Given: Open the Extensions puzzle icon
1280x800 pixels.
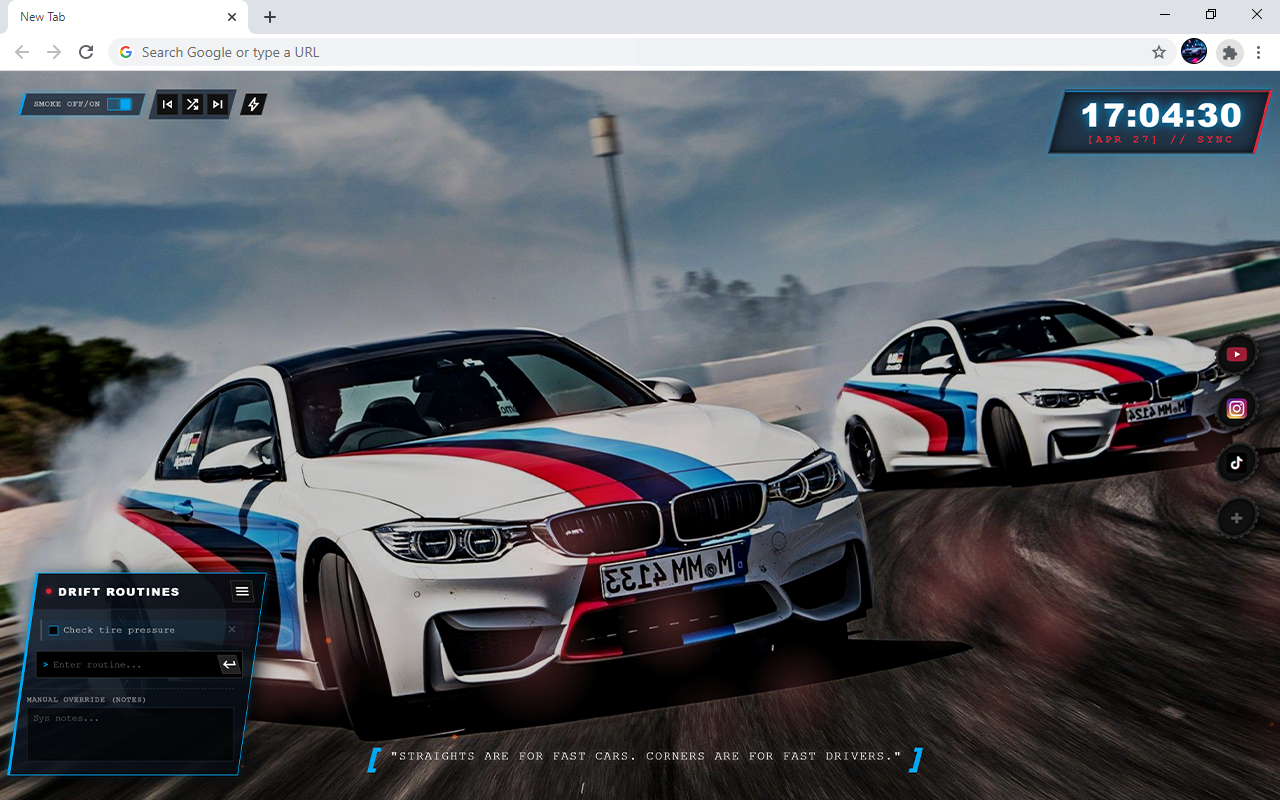Looking at the screenshot, I should click(1230, 52).
